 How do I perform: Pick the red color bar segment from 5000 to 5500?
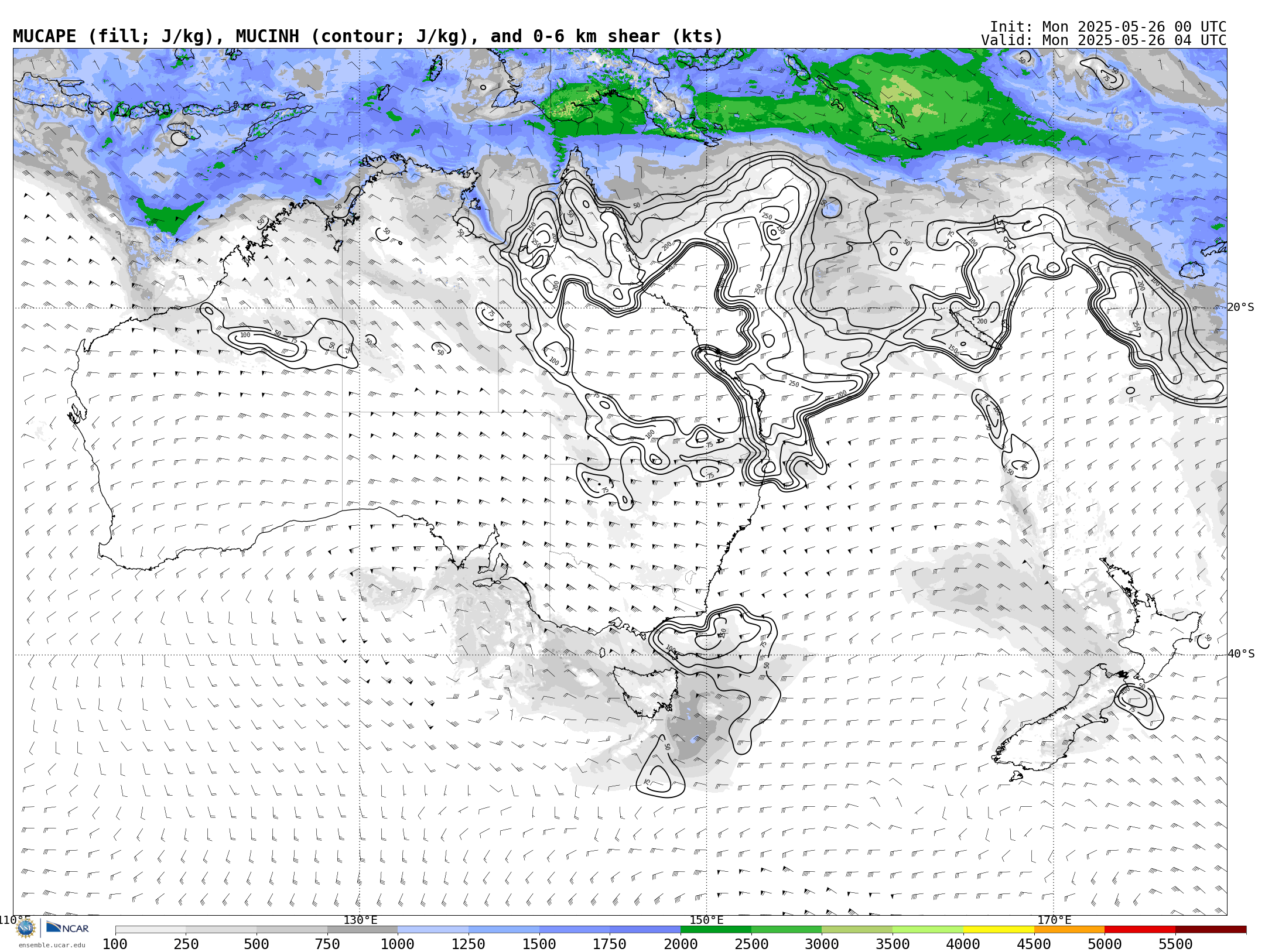point(1140,930)
